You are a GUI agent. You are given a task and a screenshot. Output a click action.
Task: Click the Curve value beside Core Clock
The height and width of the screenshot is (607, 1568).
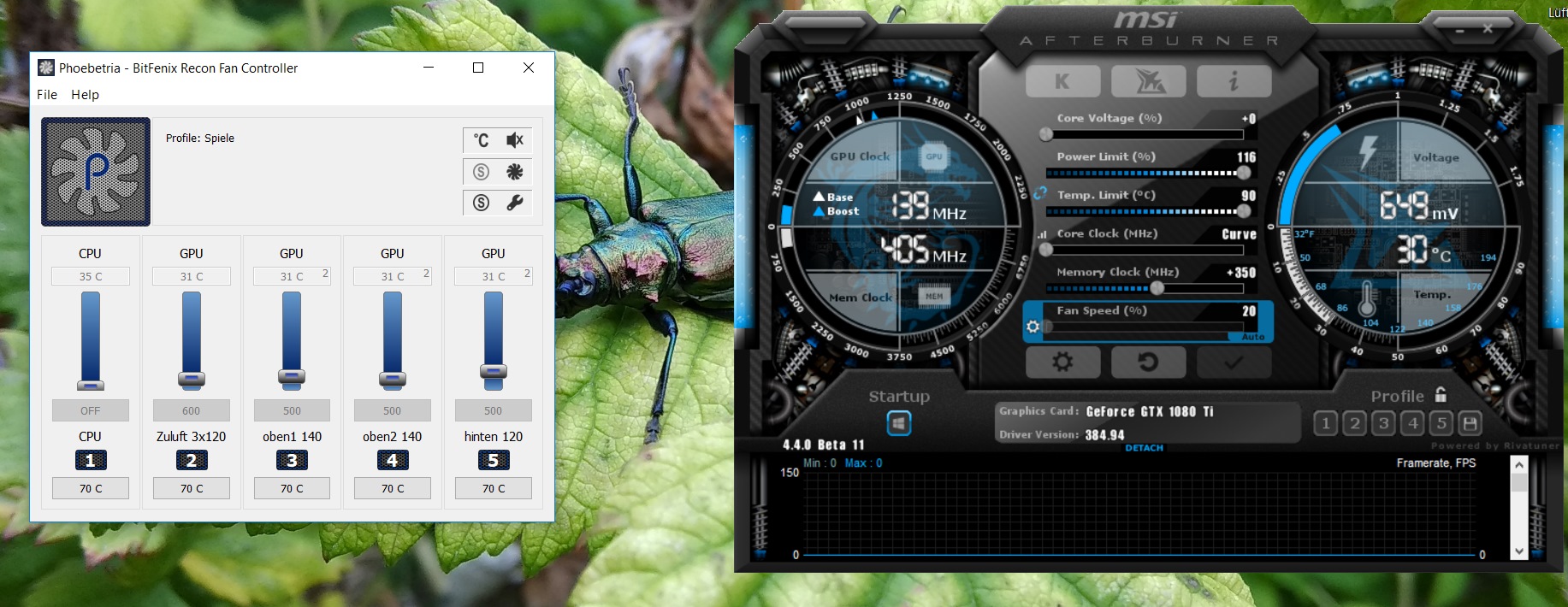pyautogui.click(x=1239, y=234)
